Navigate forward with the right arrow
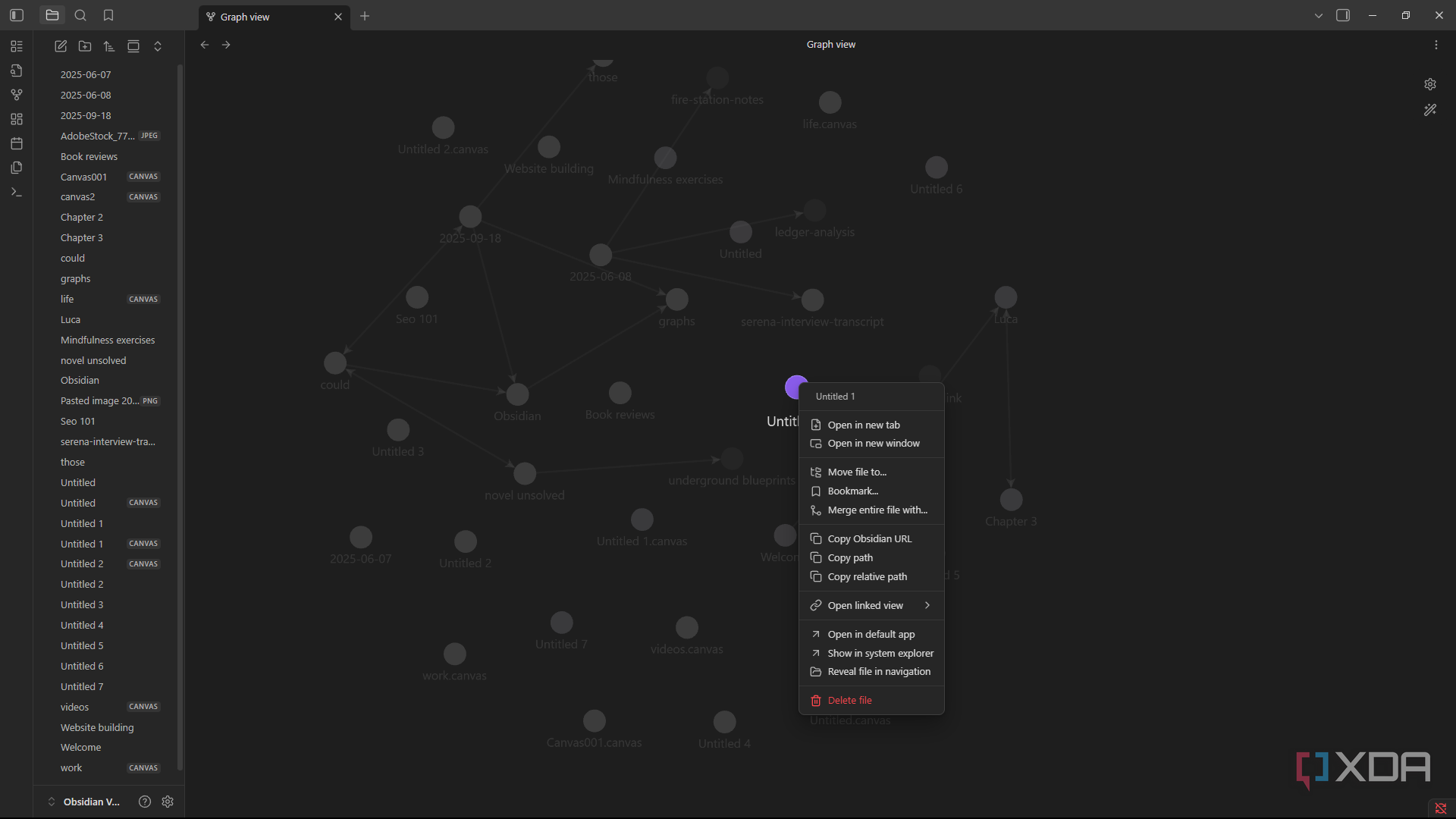 pyautogui.click(x=226, y=45)
